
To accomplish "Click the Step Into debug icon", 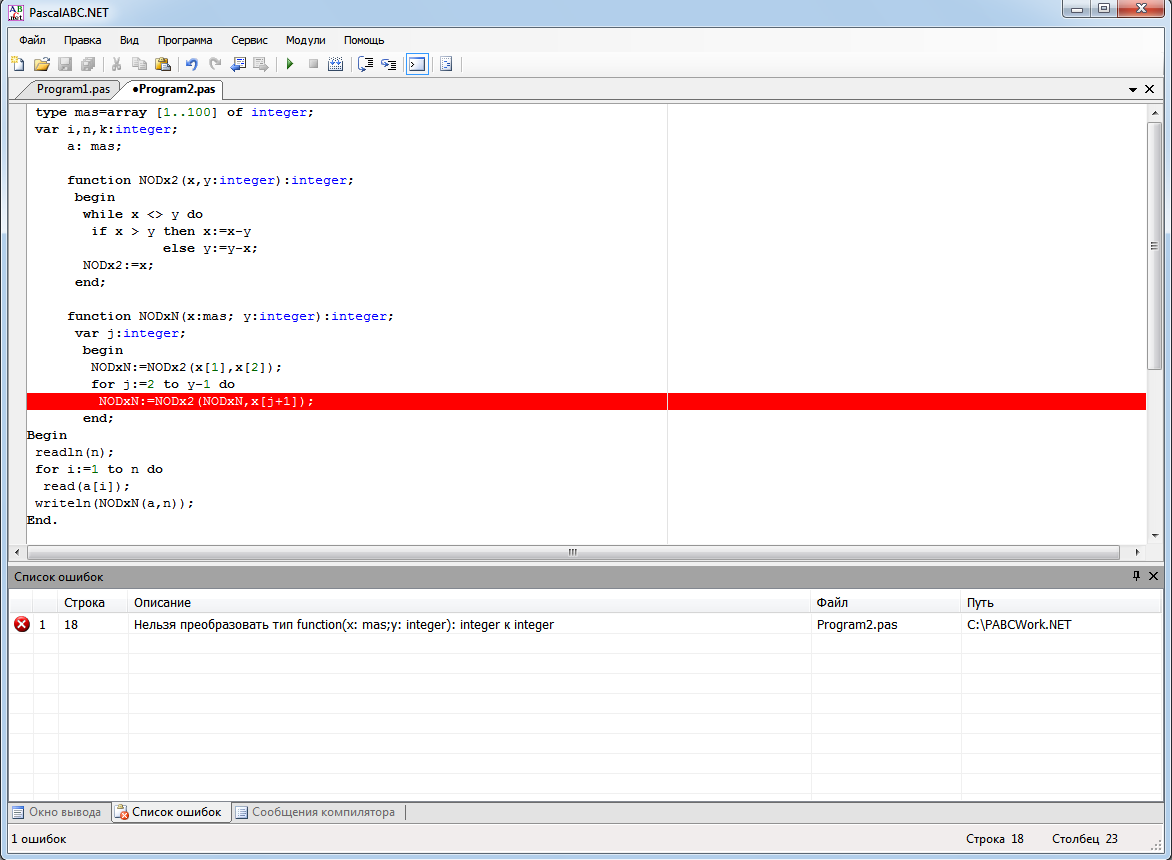I will (388, 64).
